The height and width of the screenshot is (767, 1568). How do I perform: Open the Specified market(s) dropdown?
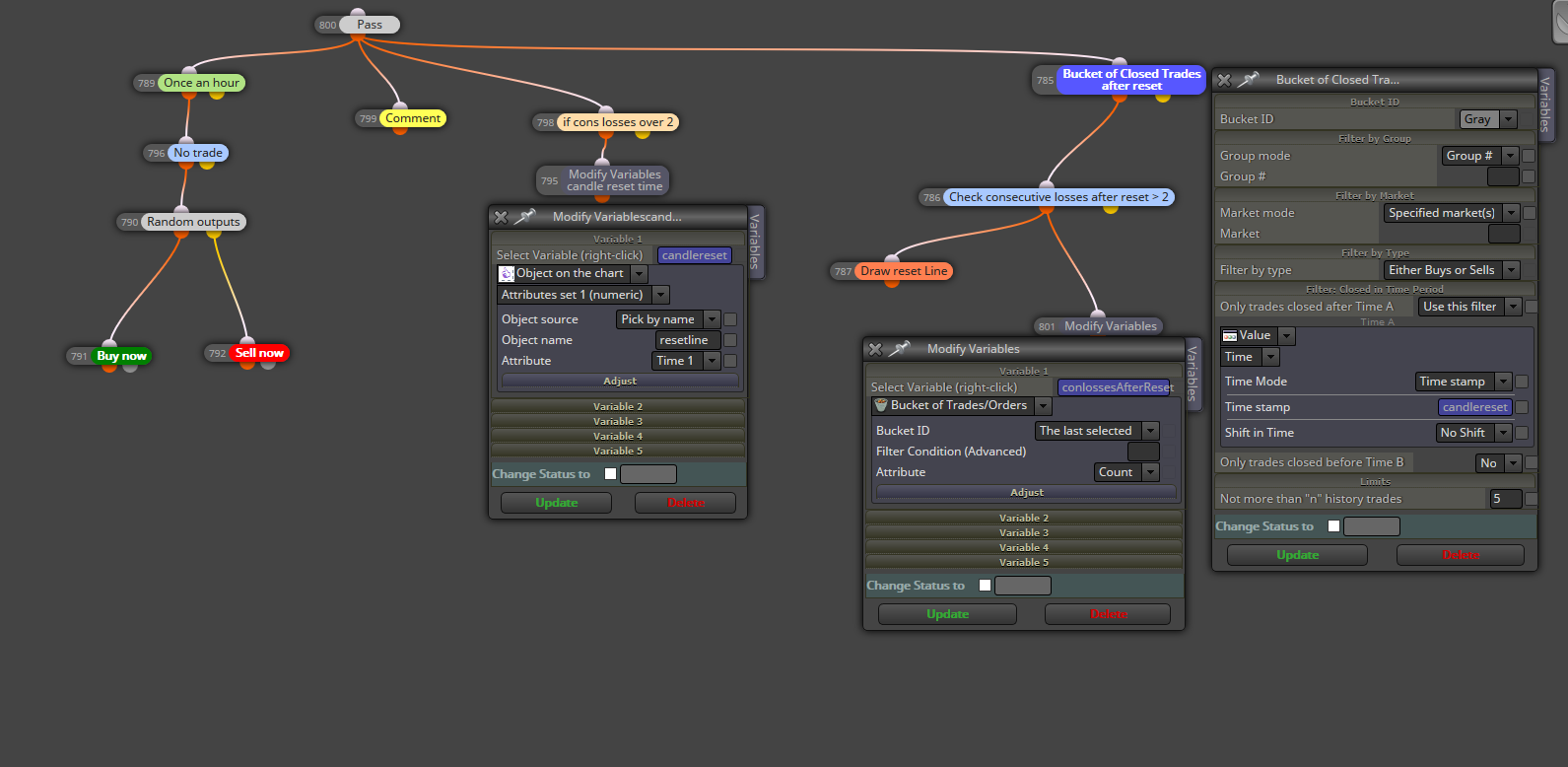[1510, 213]
